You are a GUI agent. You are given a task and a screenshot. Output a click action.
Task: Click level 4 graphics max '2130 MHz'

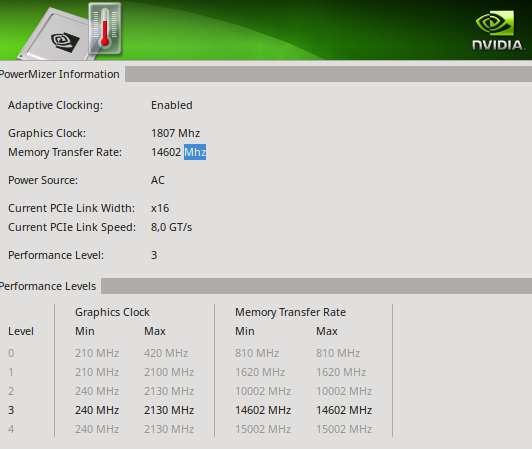tap(169, 429)
